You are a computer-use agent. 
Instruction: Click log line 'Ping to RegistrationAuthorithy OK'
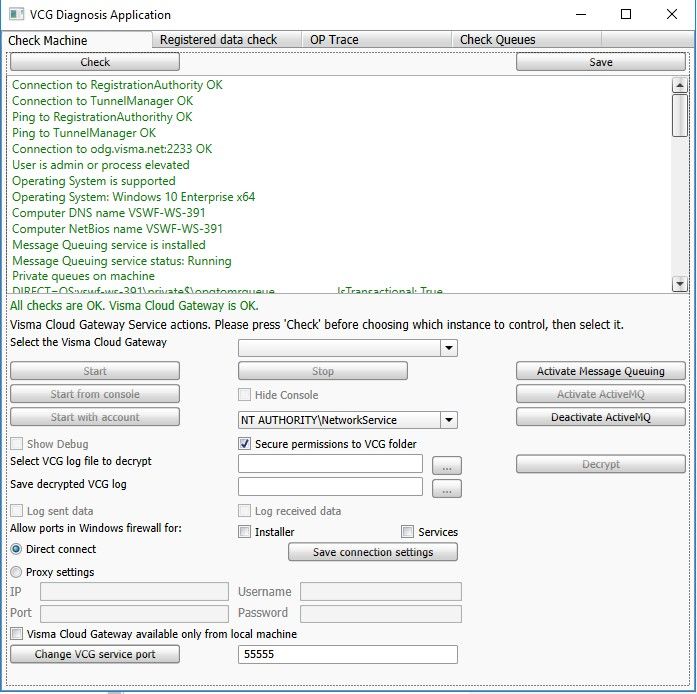point(102,116)
